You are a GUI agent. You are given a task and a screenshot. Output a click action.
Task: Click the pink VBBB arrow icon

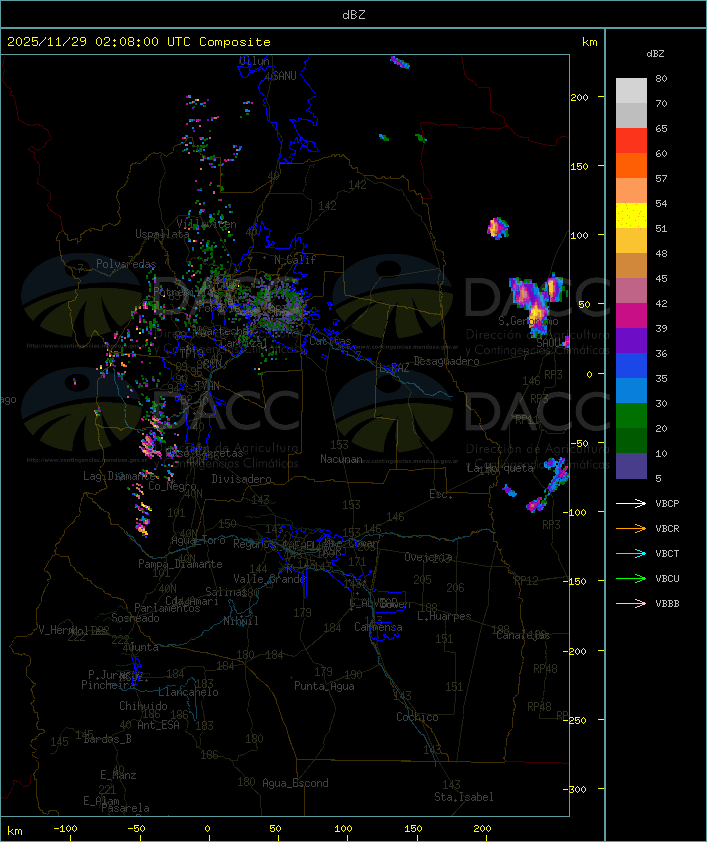(631, 604)
